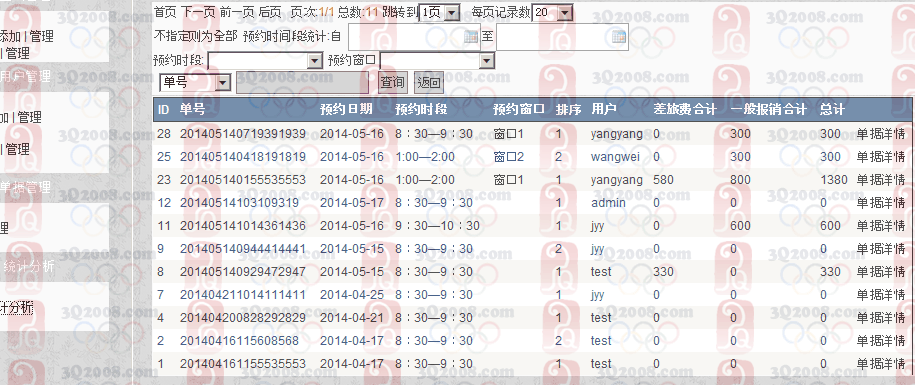Open 单据详情 for order 2014051410310931​9
Image resolution: width=915 pixels, height=385 pixels.
click(881, 203)
